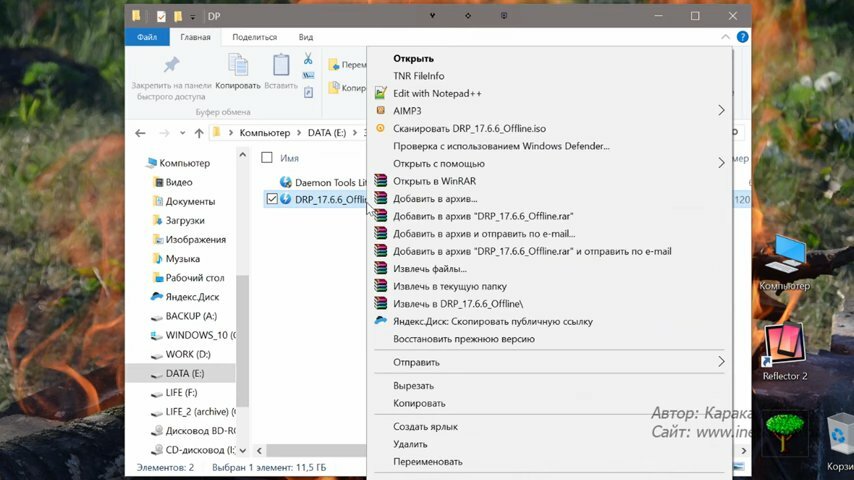Click the WinRAR icon beside Добавить в архив...
The width and height of the screenshot is (854, 480).
381,198
